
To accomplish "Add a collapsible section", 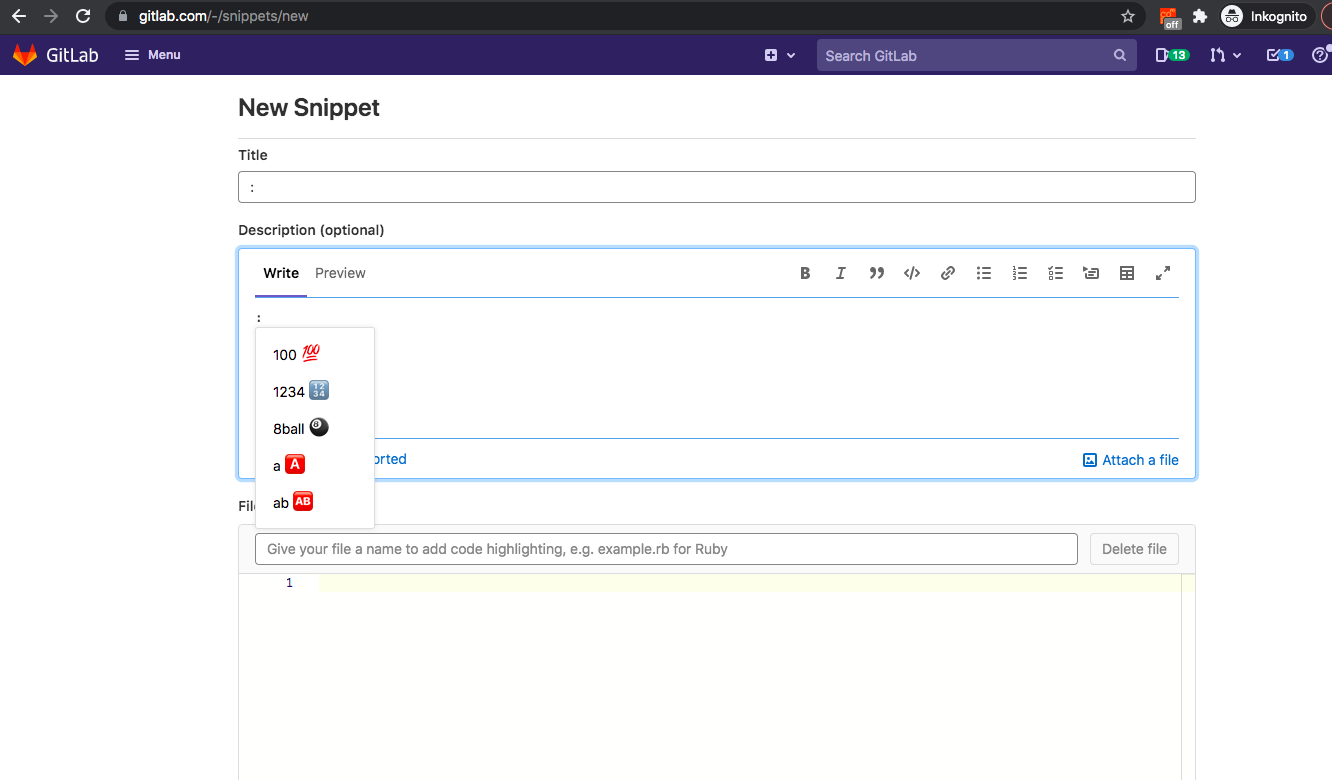I will pyautogui.click(x=1091, y=273).
